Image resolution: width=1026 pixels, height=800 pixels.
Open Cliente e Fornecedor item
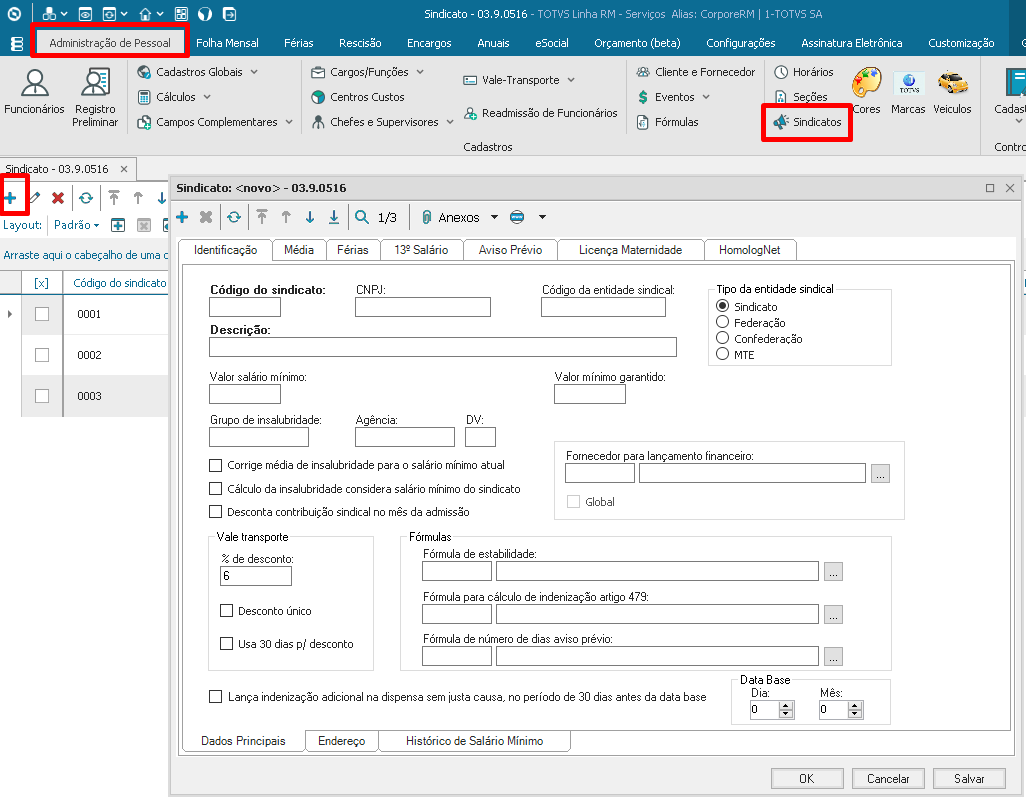696,72
